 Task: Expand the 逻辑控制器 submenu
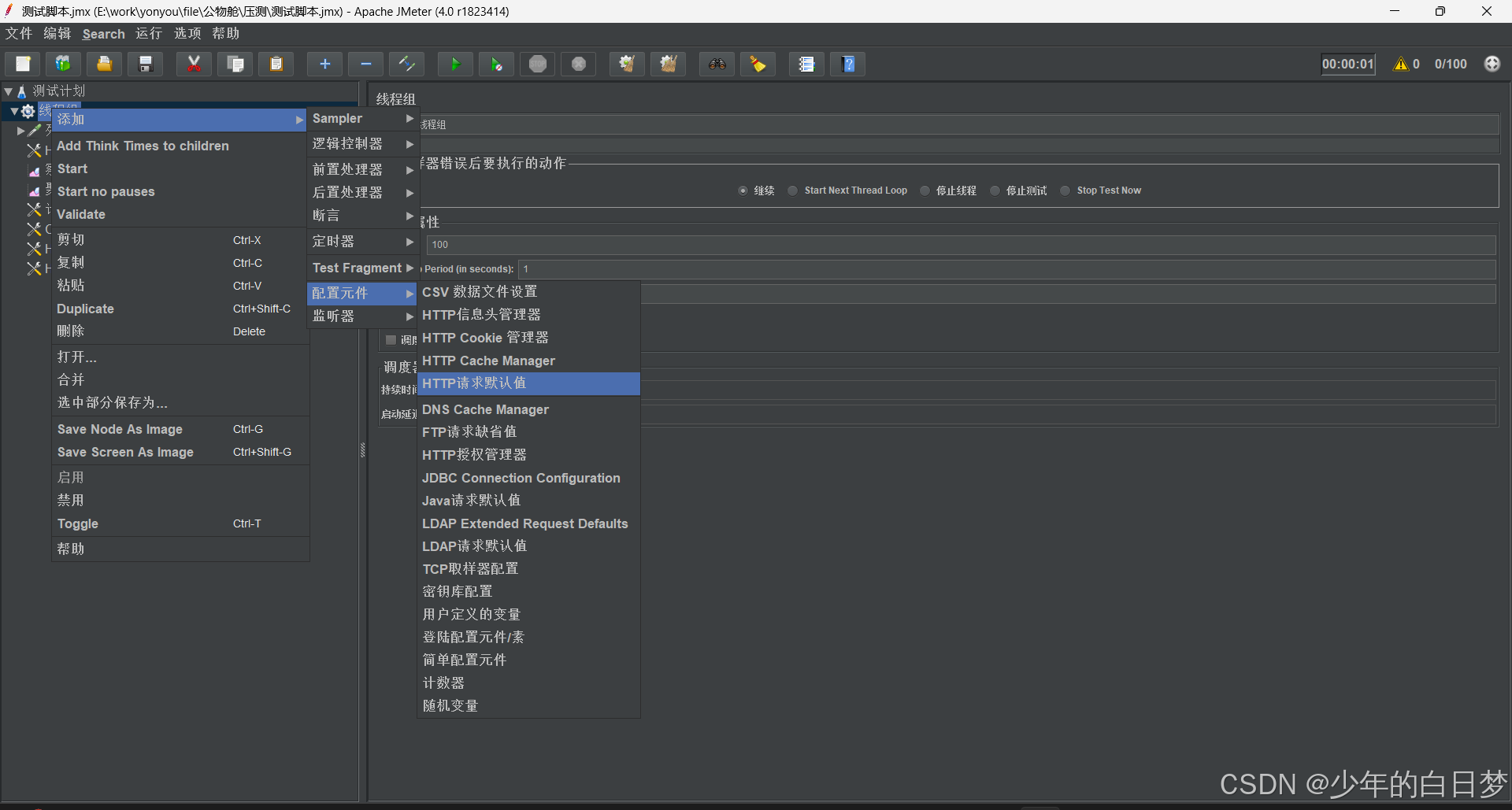[363, 144]
